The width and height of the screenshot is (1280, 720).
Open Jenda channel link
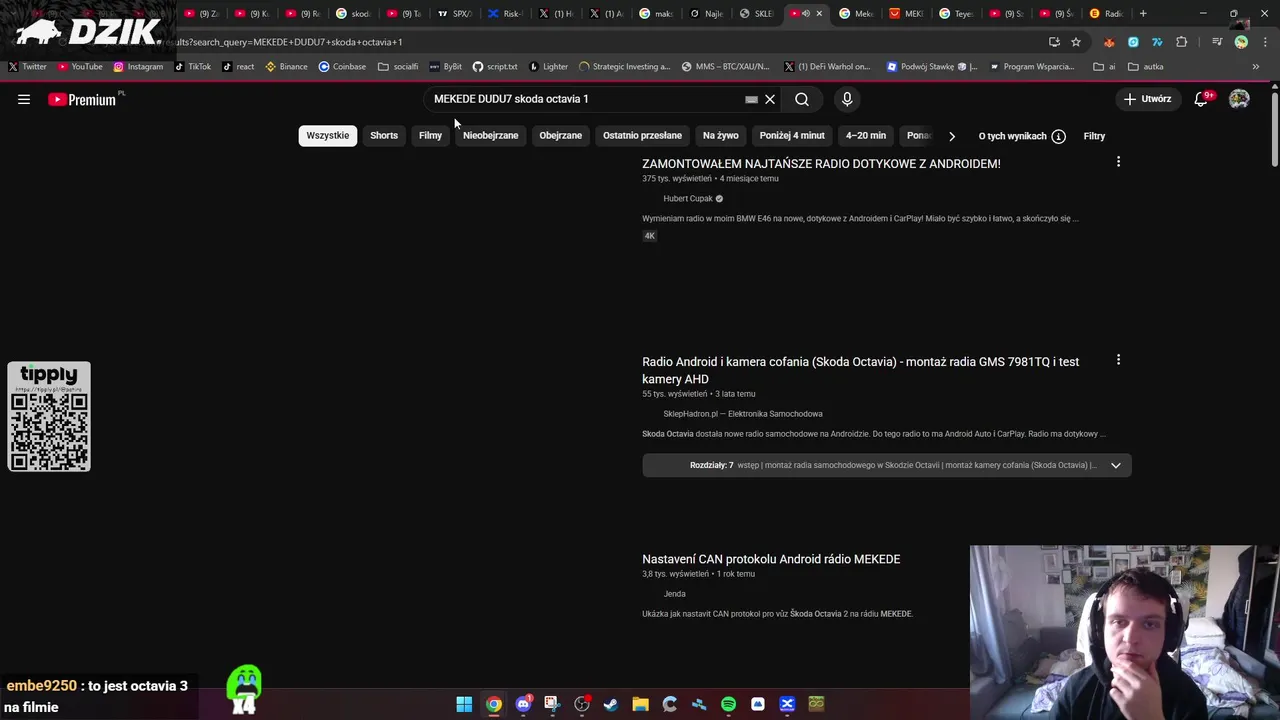(674, 593)
